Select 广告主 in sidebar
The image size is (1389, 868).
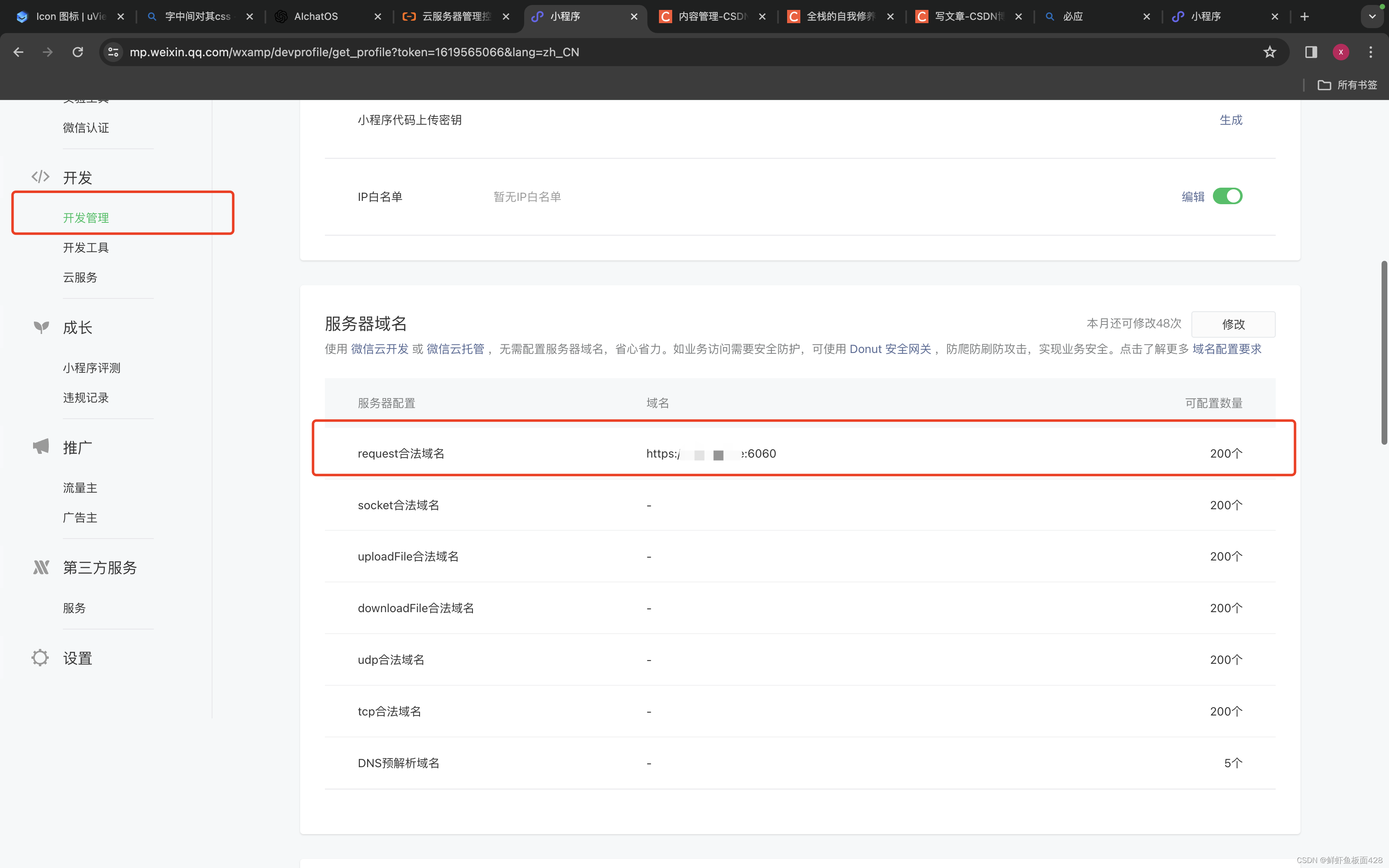tap(80, 518)
